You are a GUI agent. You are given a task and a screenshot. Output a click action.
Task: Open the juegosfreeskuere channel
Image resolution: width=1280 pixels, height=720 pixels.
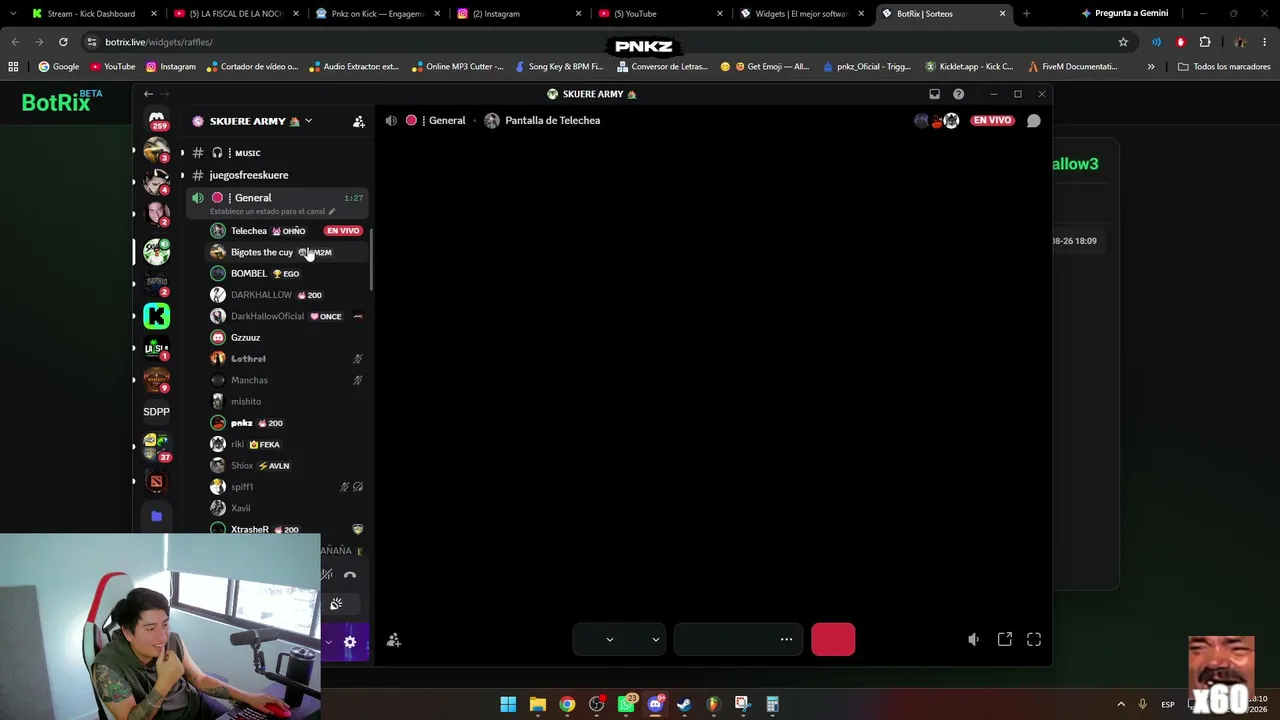pyautogui.click(x=249, y=175)
